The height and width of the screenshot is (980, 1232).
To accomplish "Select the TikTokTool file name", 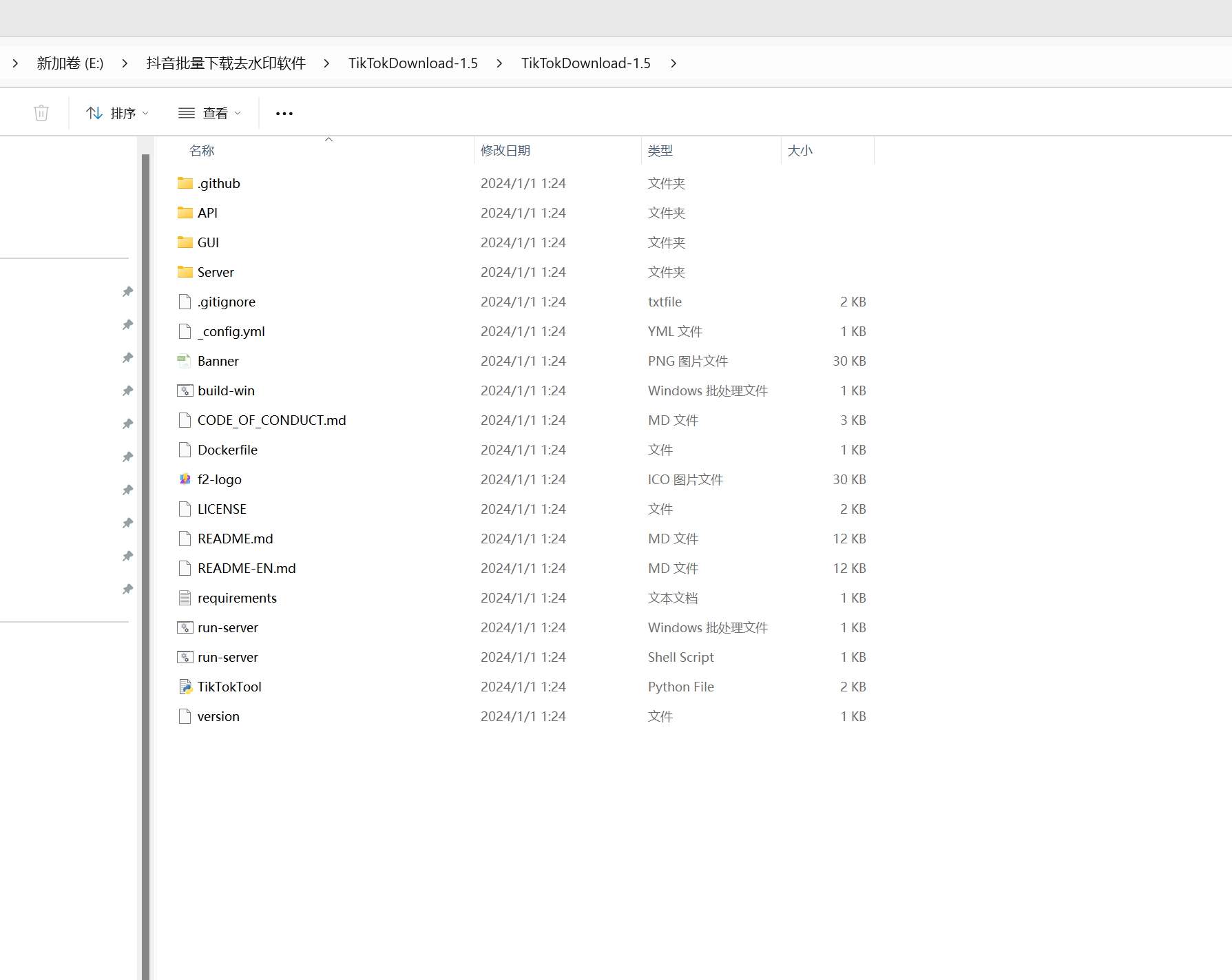I will (x=229, y=687).
